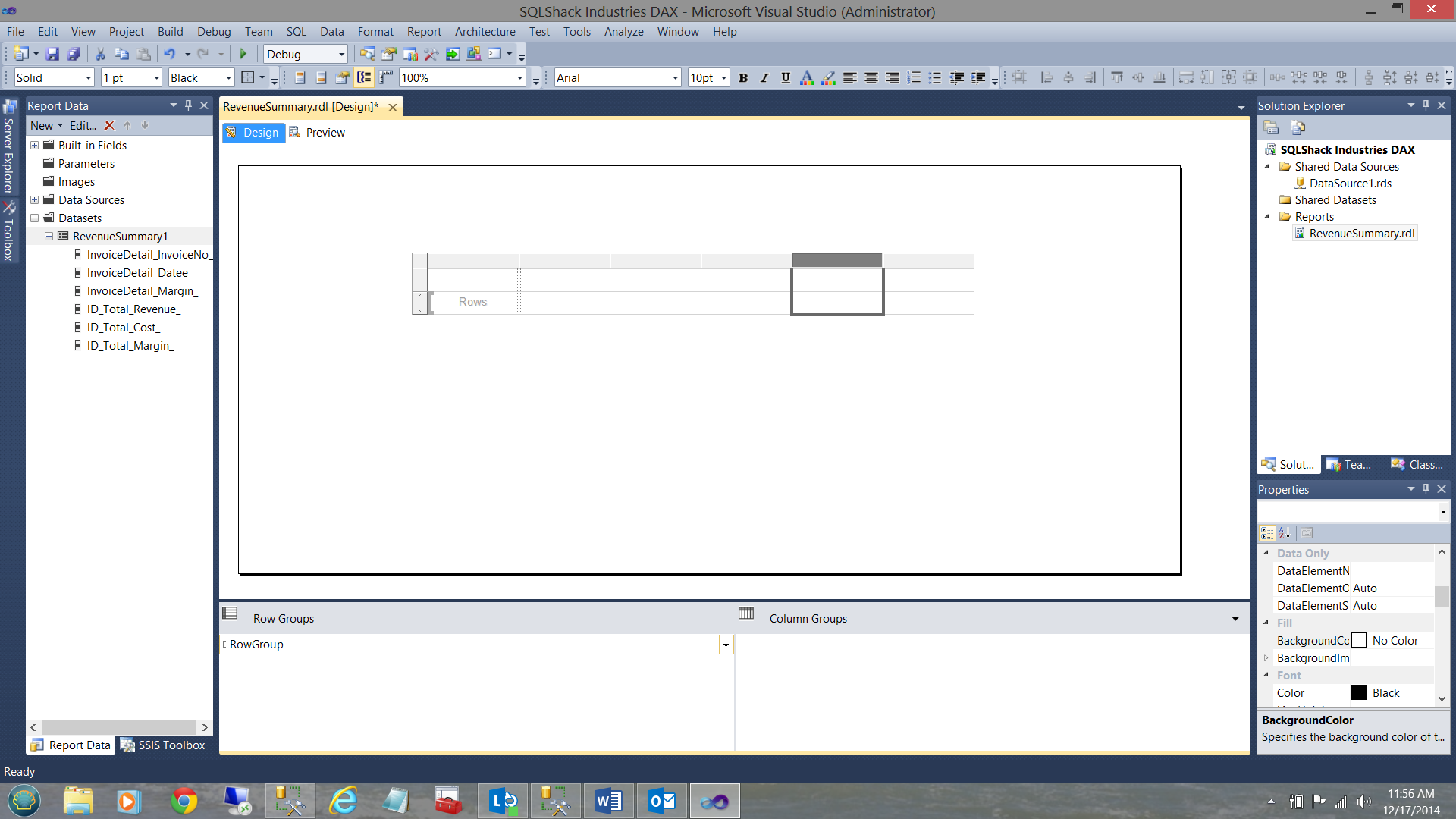Open the Arial font name dropdown
Image resolution: width=1456 pixels, height=819 pixels.
675,77
